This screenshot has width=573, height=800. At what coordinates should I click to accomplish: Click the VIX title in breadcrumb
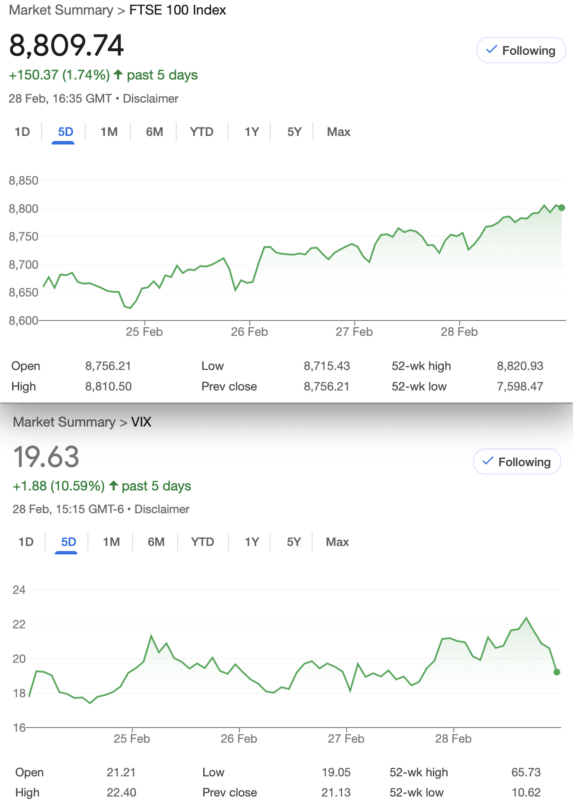[141, 422]
